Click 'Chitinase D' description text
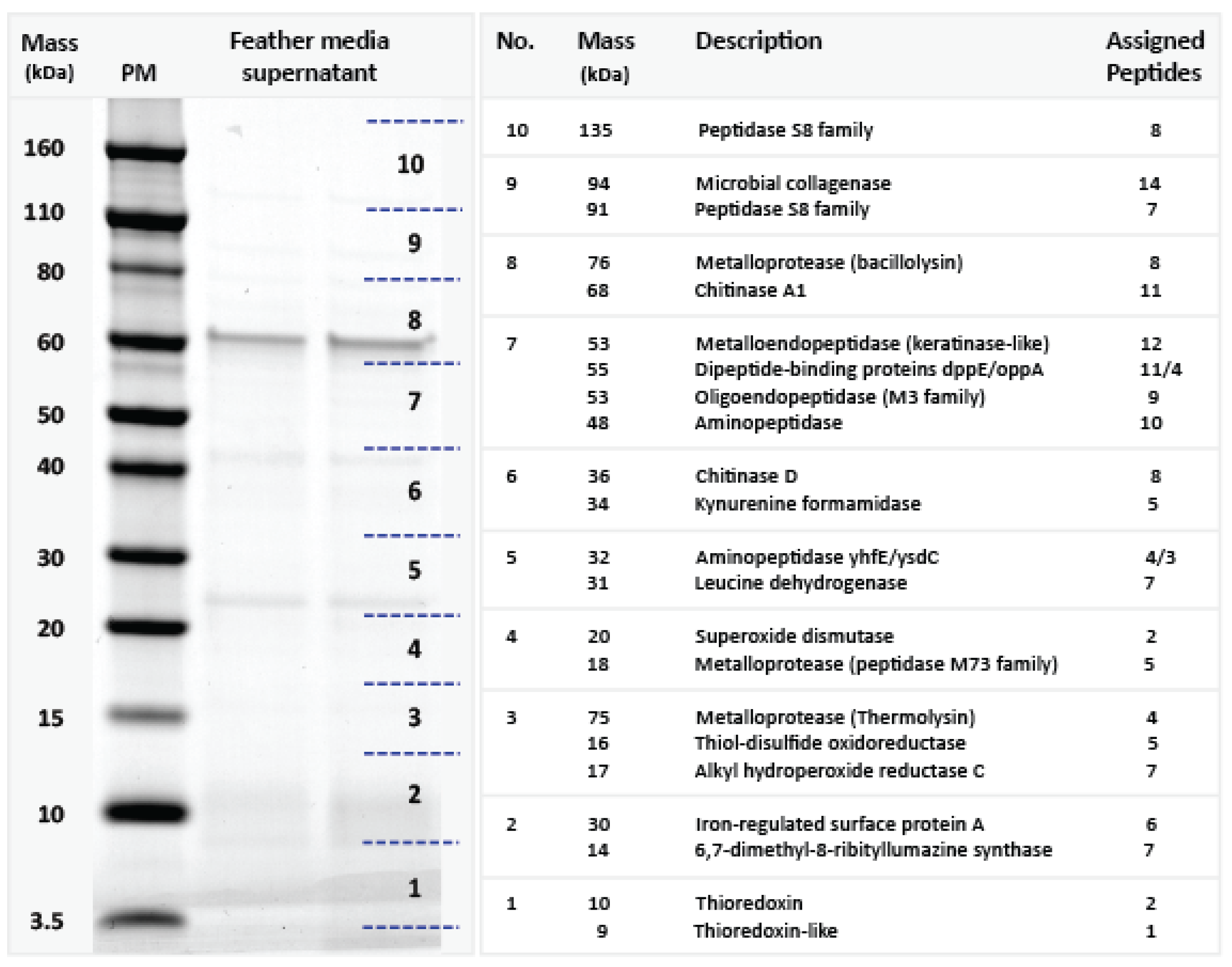The height and width of the screenshot is (967, 1232). pos(746,476)
